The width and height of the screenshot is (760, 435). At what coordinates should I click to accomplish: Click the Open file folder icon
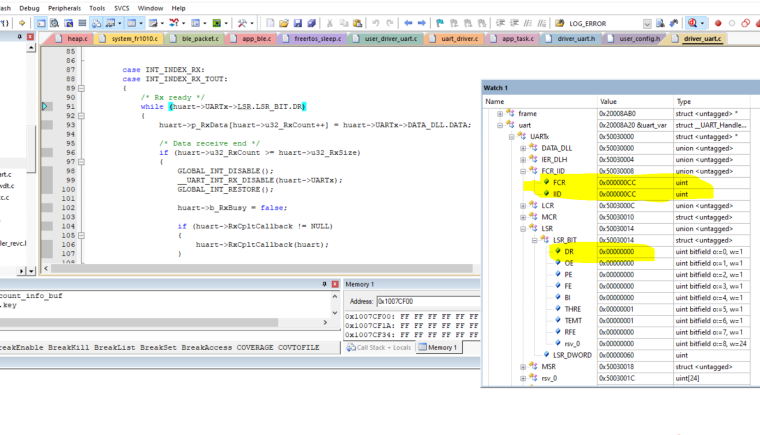tap(284, 23)
